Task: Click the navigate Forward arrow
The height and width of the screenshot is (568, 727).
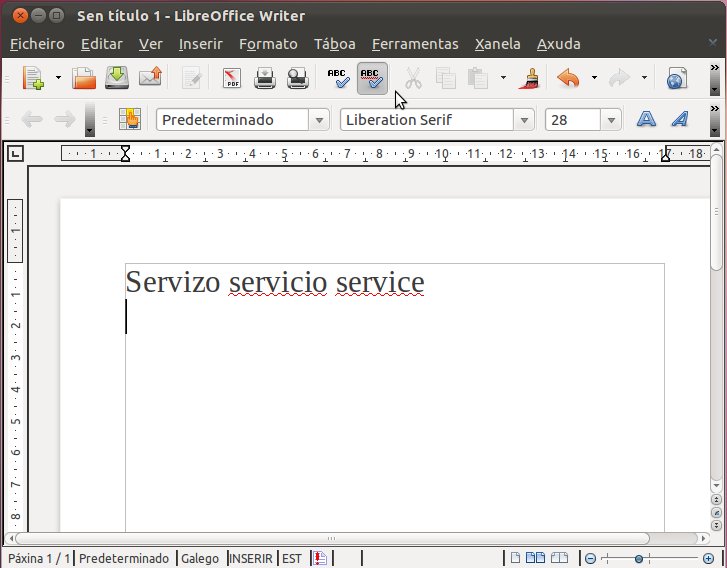Action: point(65,120)
